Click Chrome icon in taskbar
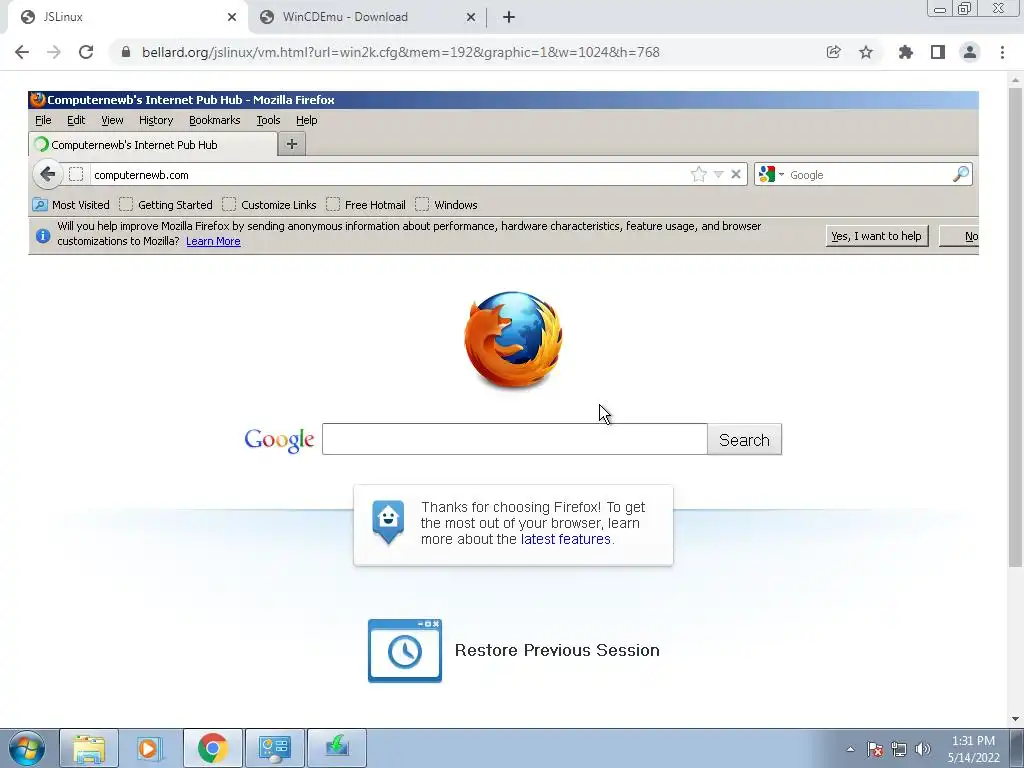Viewport: 1024px width, 768px height. (x=212, y=748)
